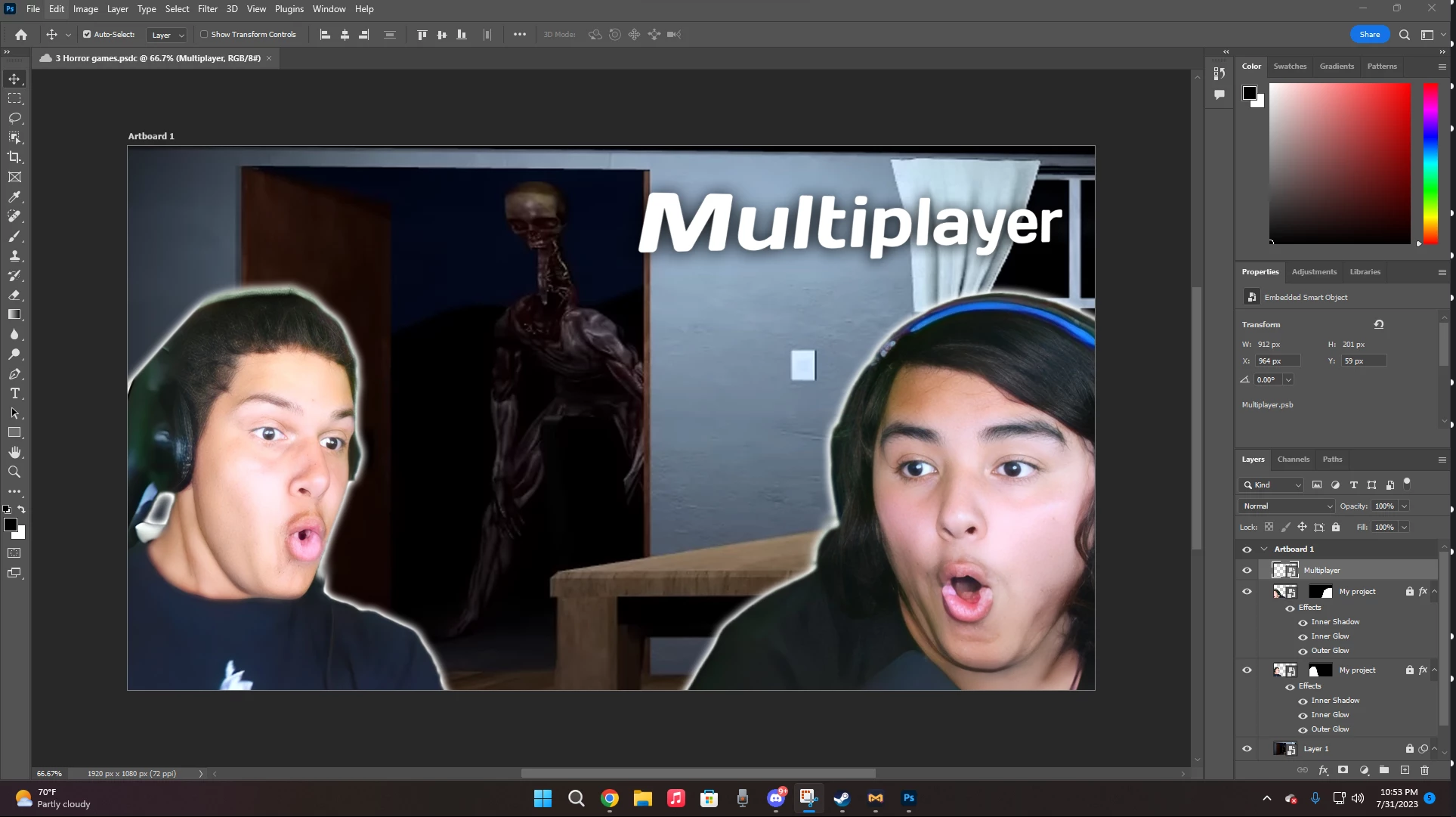The image size is (1456, 817).
Task: Click the X position input field
Action: [x=1277, y=361]
